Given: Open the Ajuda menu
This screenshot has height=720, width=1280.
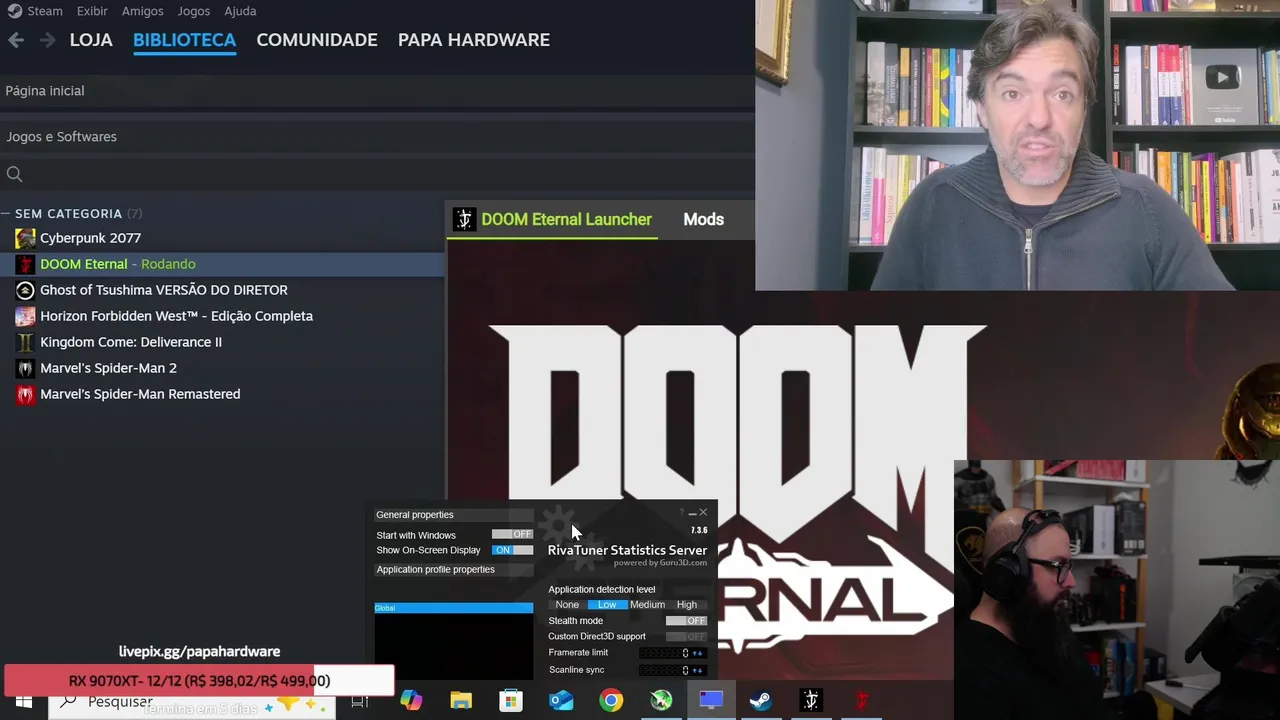Looking at the screenshot, I should pyautogui.click(x=240, y=11).
